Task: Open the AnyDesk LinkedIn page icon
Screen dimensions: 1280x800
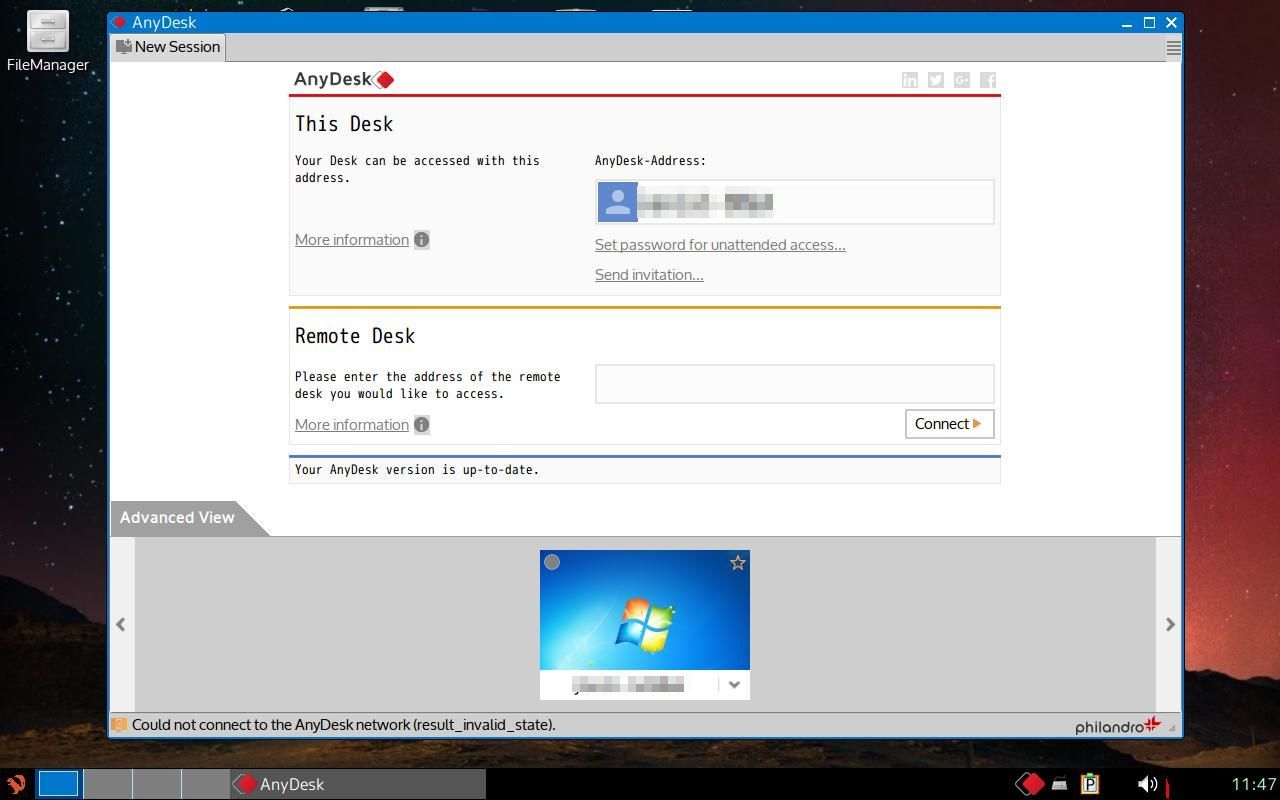Action: coord(910,80)
